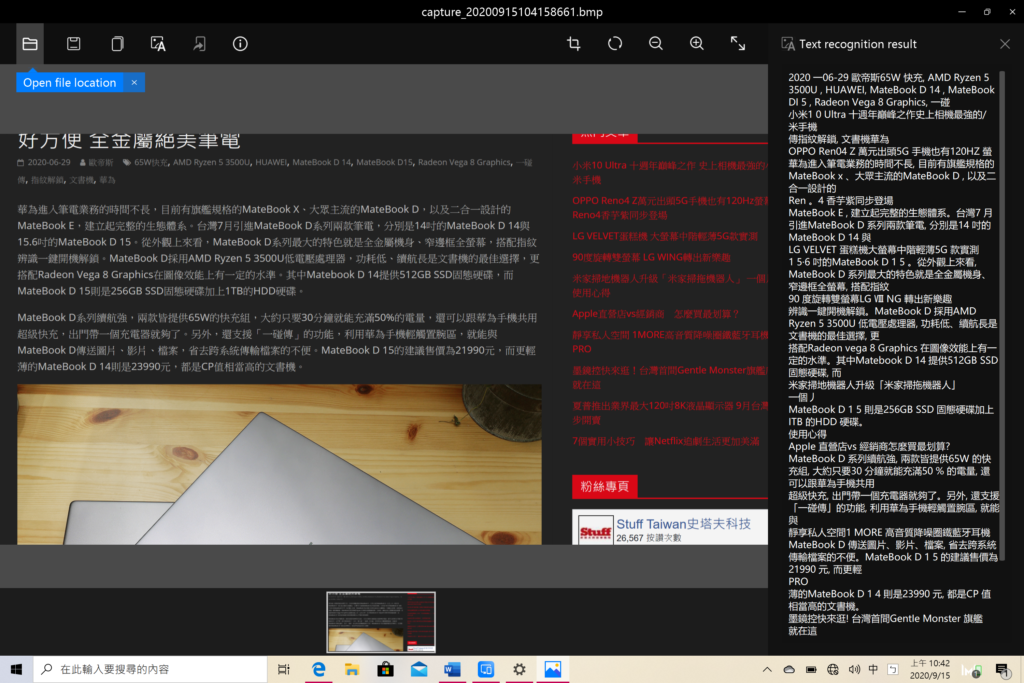Image resolution: width=1024 pixels, height=683 pixels.
Task: Rotate the image
Action: pos(615,44)
